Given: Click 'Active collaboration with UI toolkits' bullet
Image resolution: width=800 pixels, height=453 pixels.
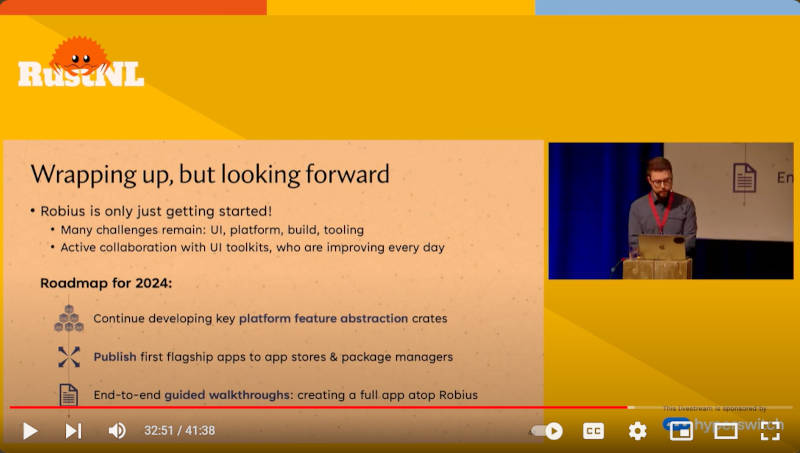Looking at the screenshot, I should (253, 247).
